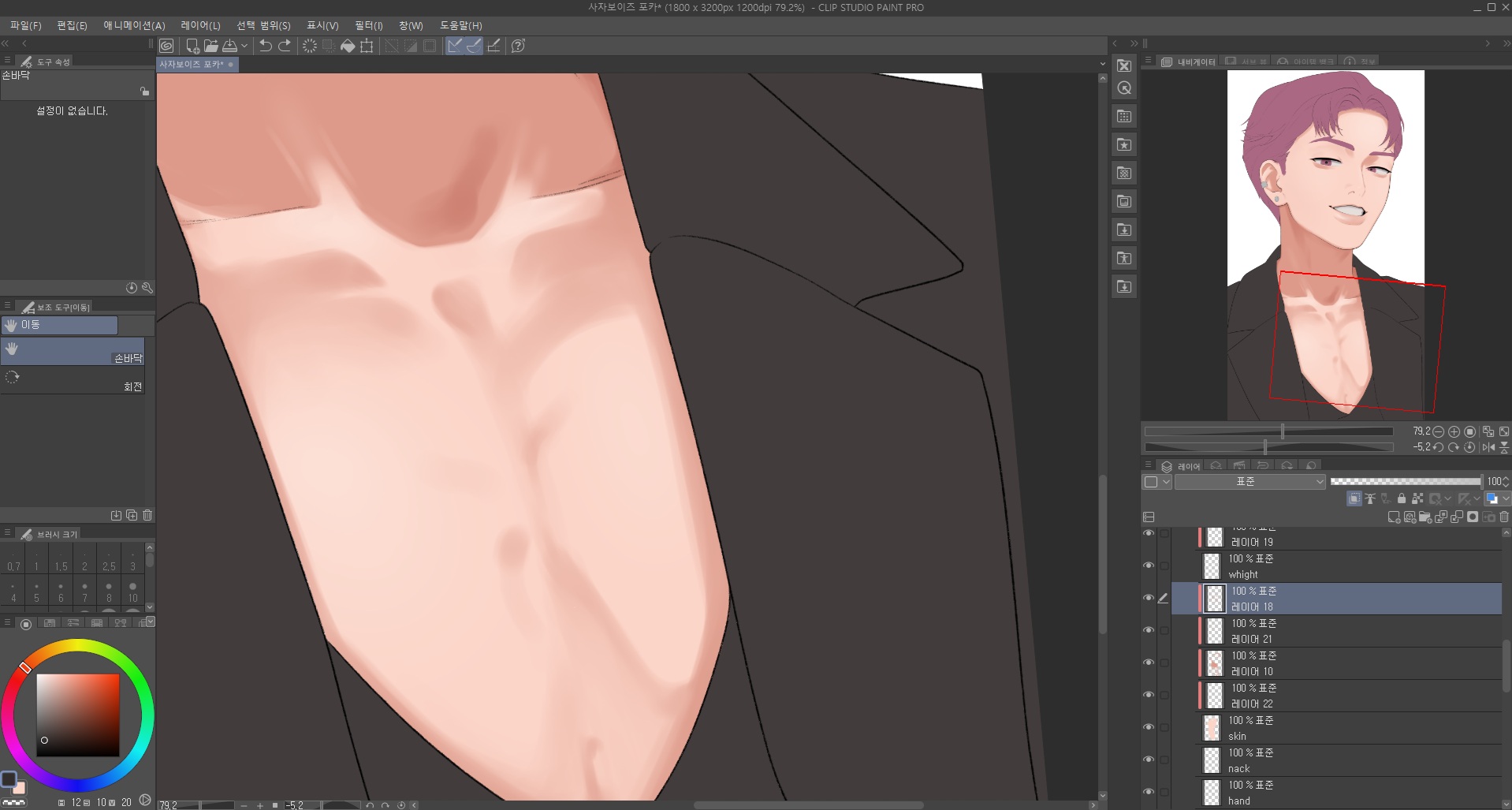Click the color square picker area

pyautogui.click(x=78, y=715)
